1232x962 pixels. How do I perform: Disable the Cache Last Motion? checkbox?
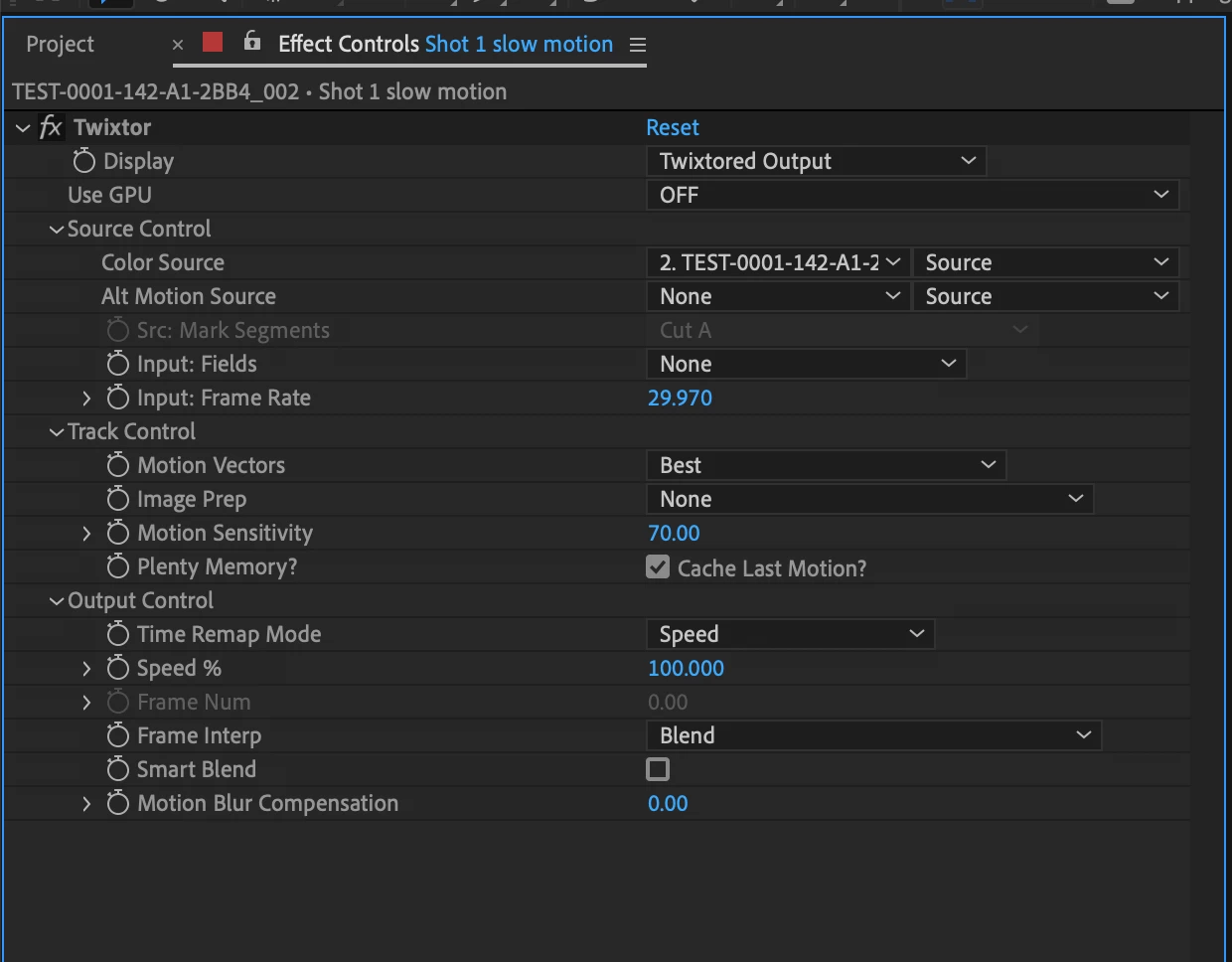658,566
